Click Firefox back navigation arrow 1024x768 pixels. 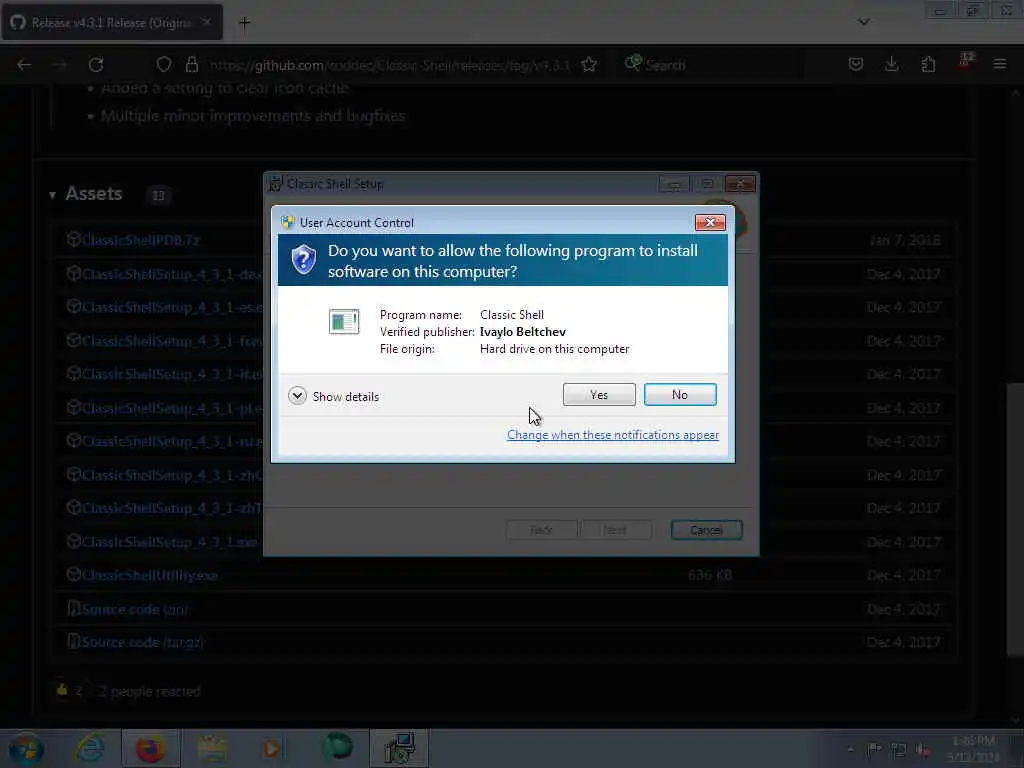click(24, 65)
